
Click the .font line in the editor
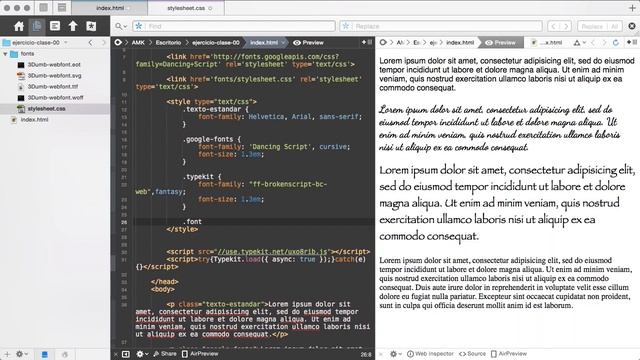pyautogui.click(x=192, y=222)
